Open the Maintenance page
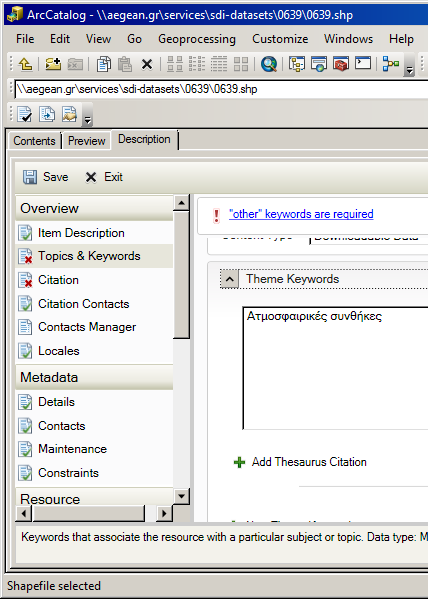Image resolution: width=428 pixels, height=599 pixels. [x=94, y=449]
